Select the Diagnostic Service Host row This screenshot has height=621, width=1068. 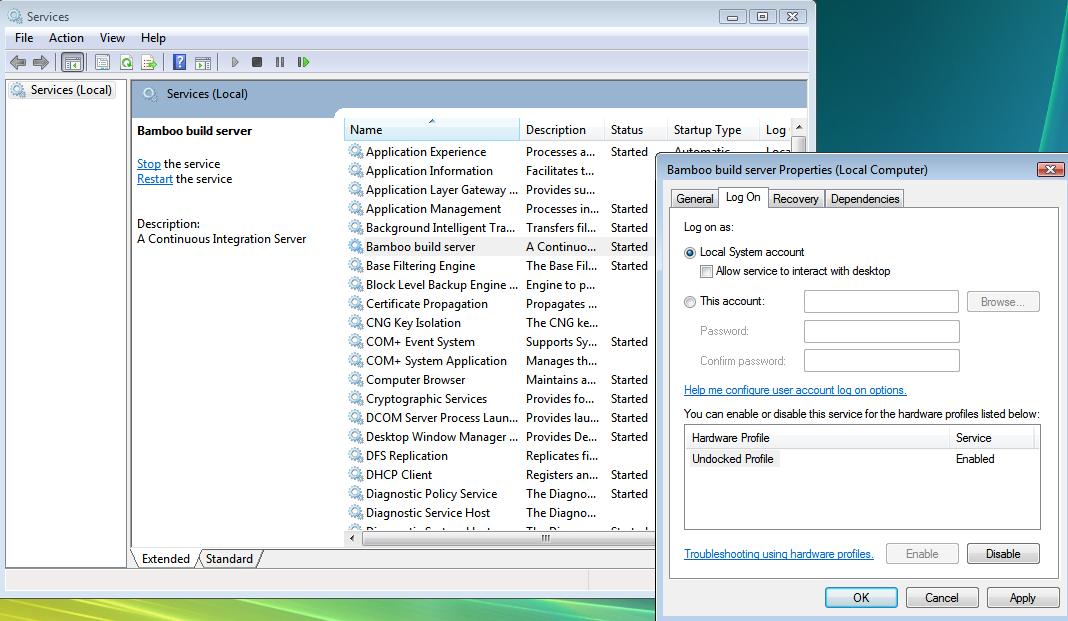[501, 513]
